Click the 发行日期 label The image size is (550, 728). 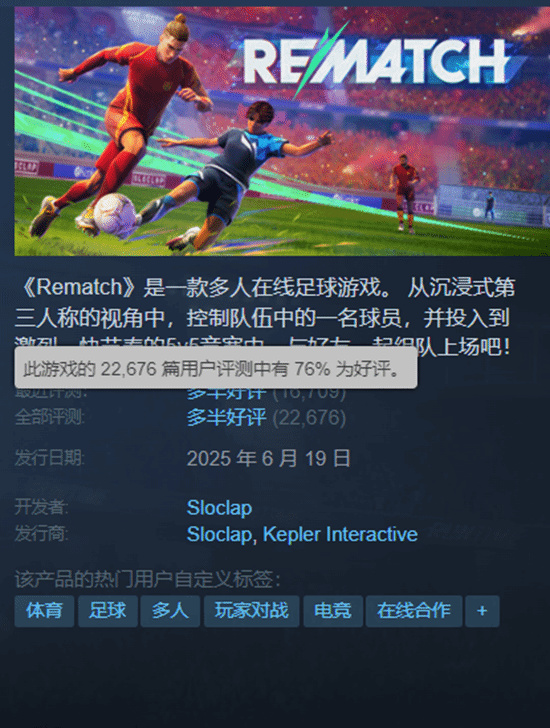pyautogui.click(x=50, y=458)
